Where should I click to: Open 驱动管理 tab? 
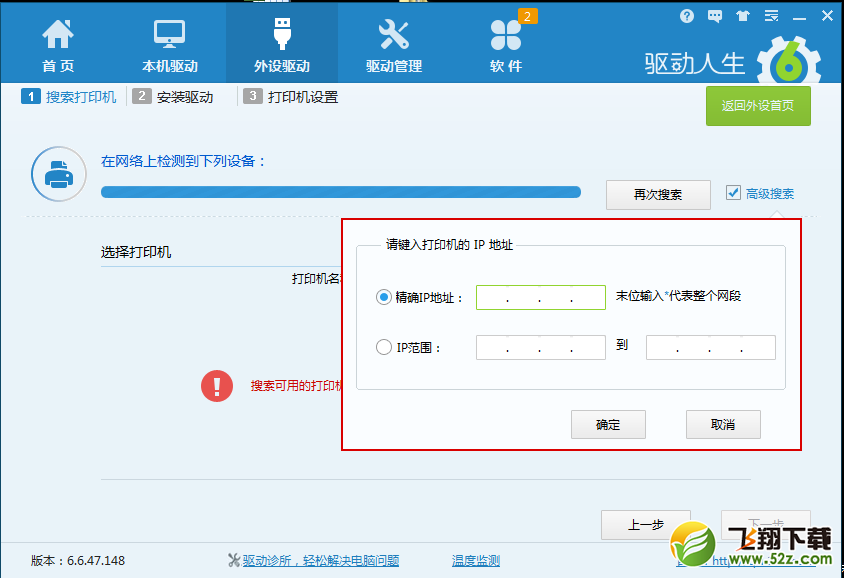click(x=393, y=46)
